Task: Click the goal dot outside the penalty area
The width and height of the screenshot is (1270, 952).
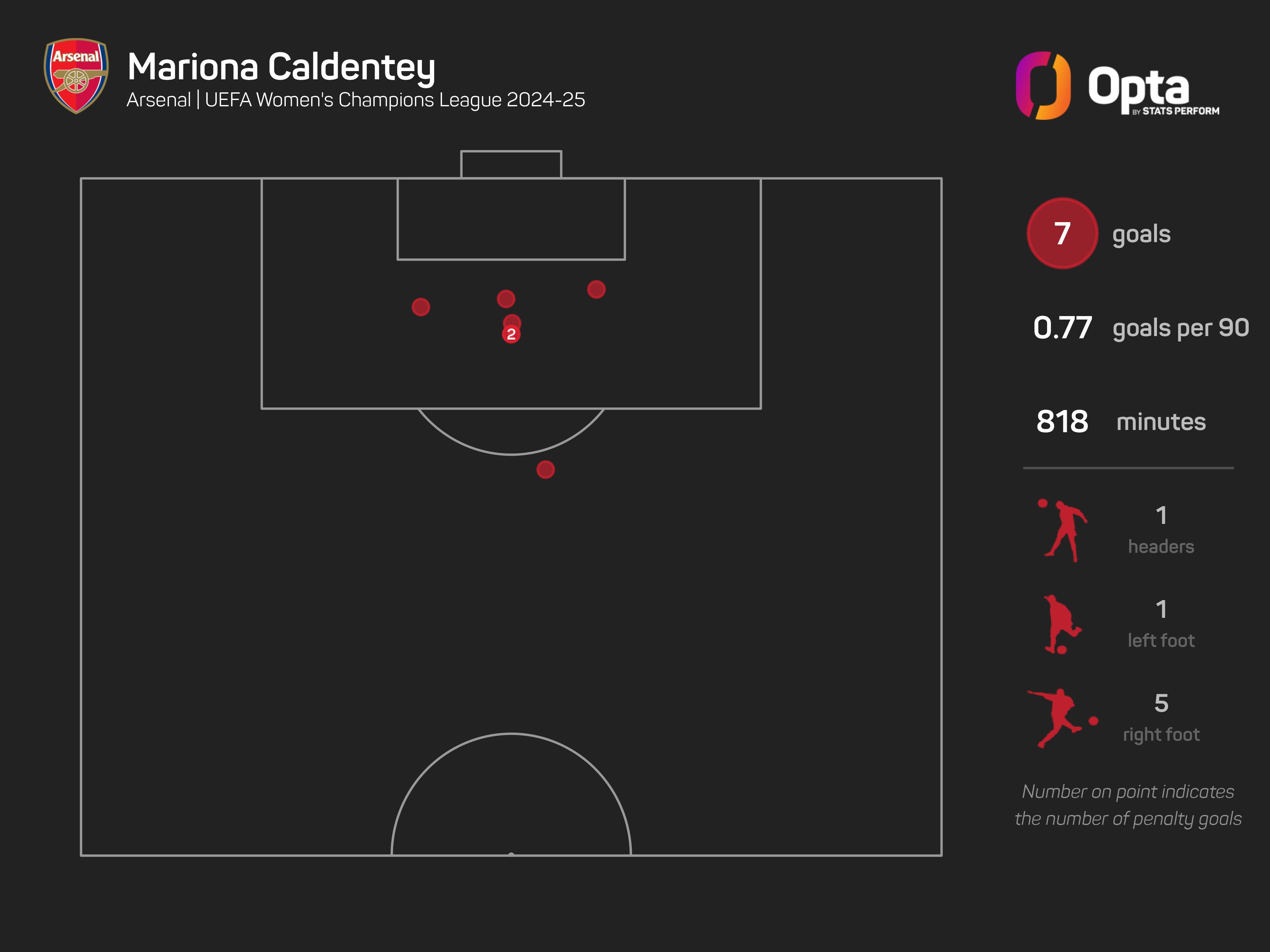Action: (x=545, y=470)
